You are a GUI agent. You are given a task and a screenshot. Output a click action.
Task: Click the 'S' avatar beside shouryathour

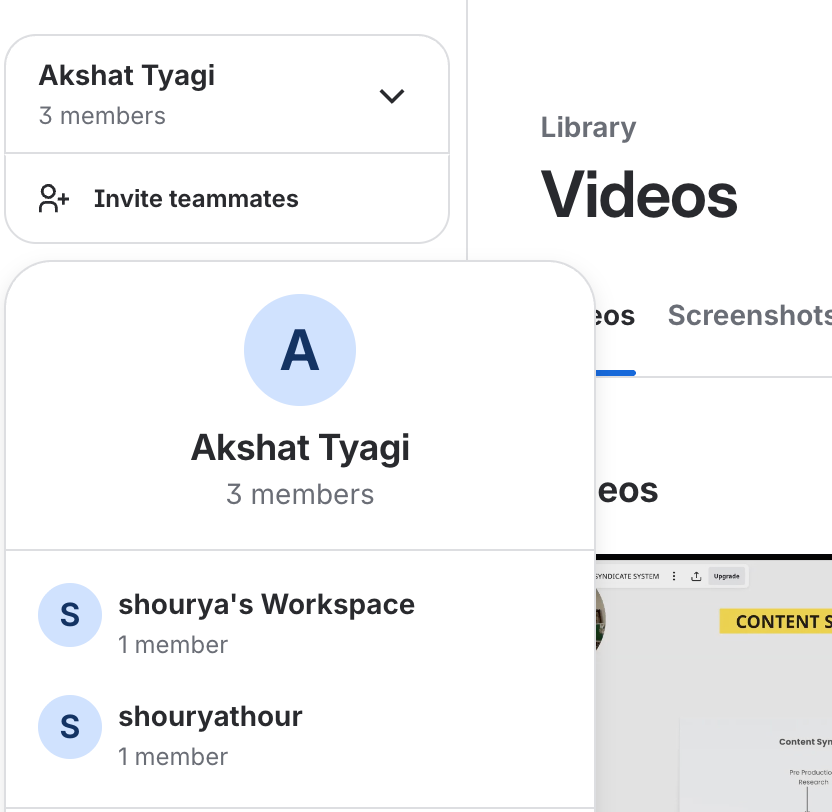coord(70,727)
